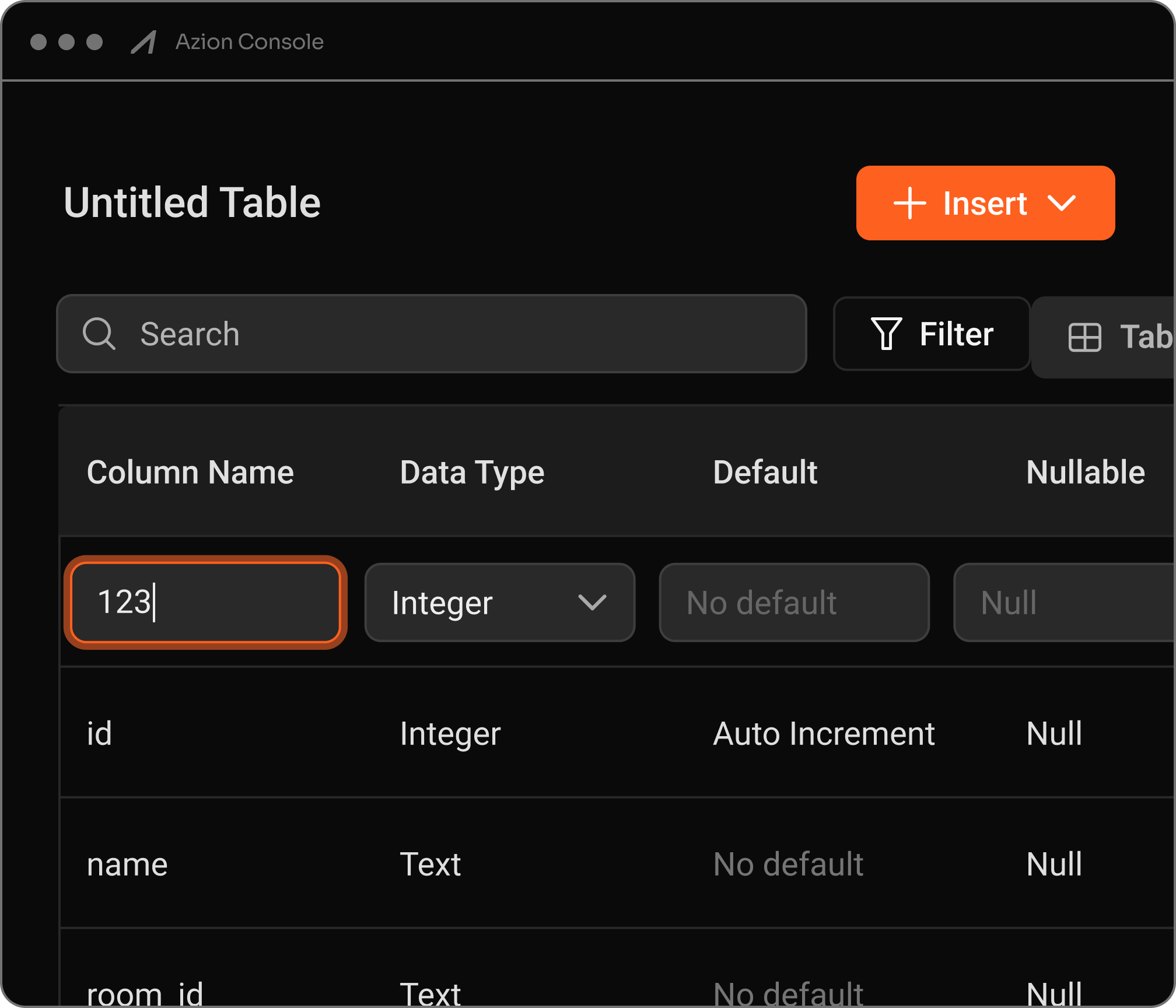This screenshot has height=1008, width=1176.
Task: Expand the Insert button chevron
Action: [x=1061, y=204]
